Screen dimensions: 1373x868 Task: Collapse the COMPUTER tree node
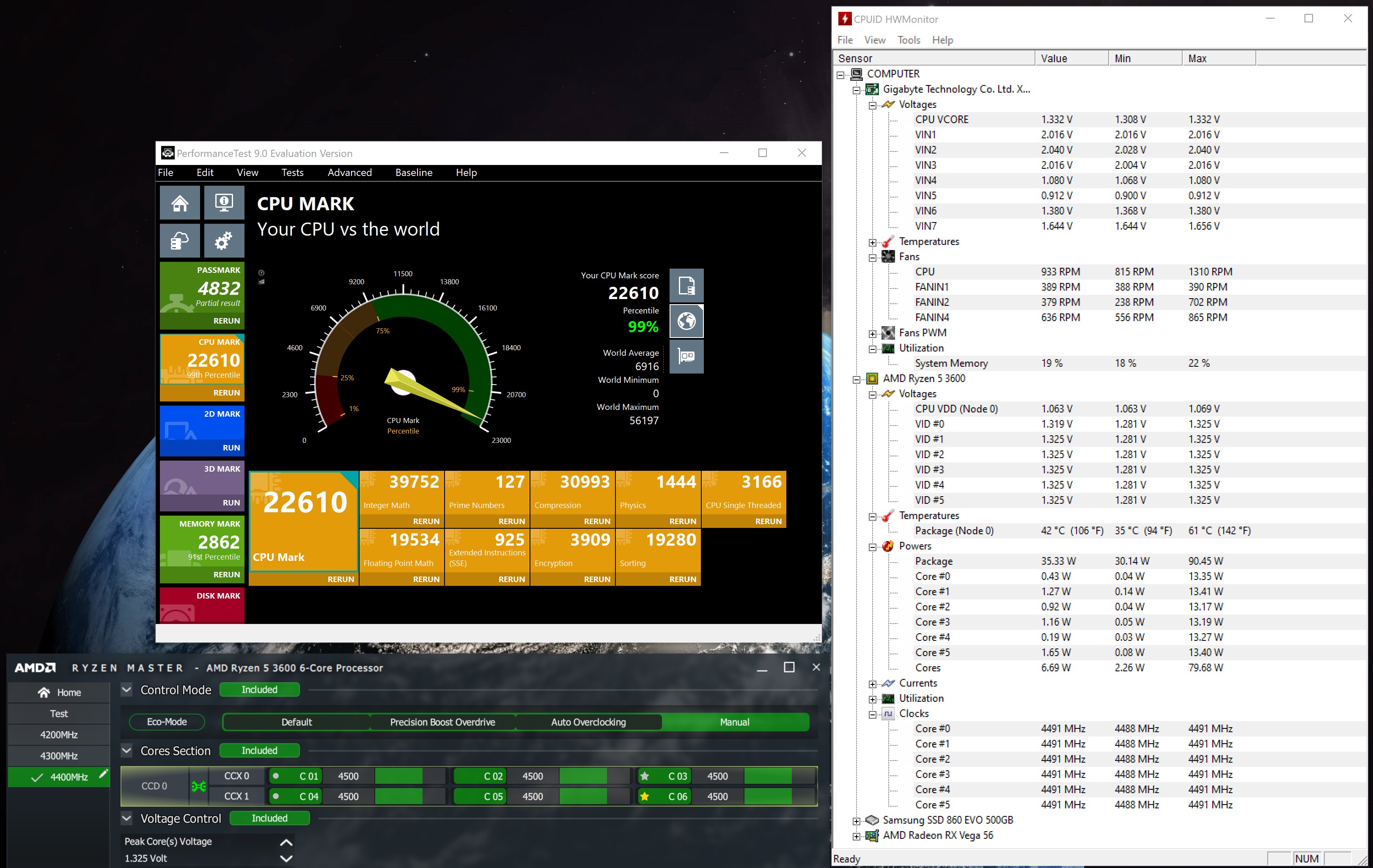click(840, 75)
